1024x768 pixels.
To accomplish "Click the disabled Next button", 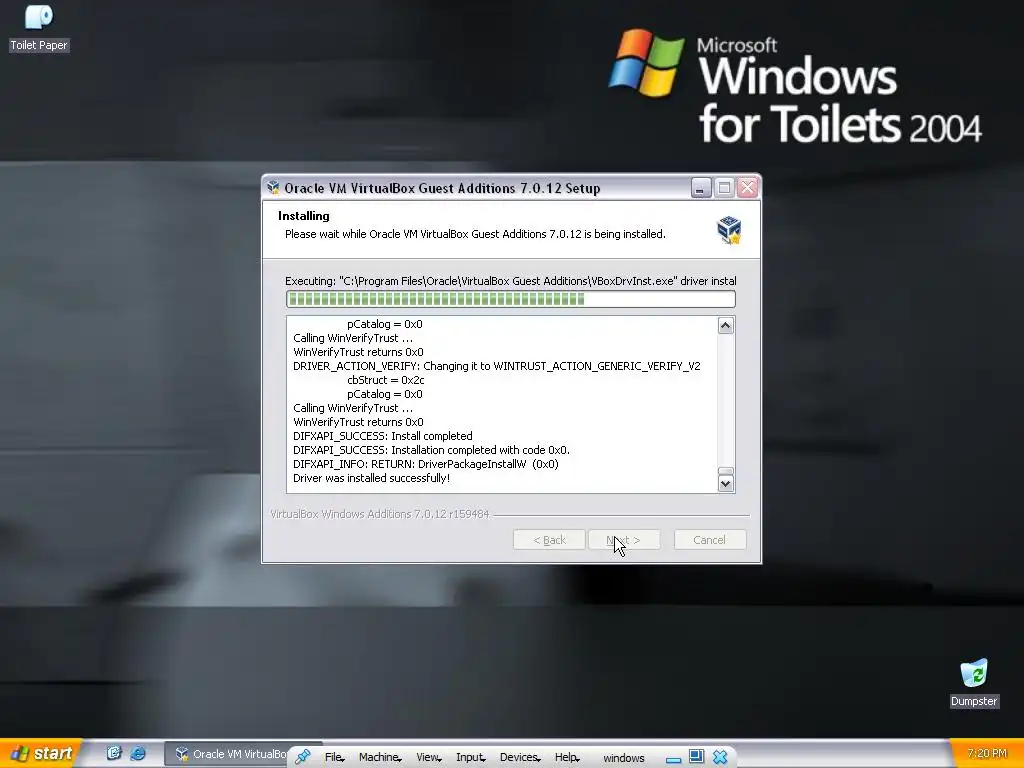I will 624,539.
